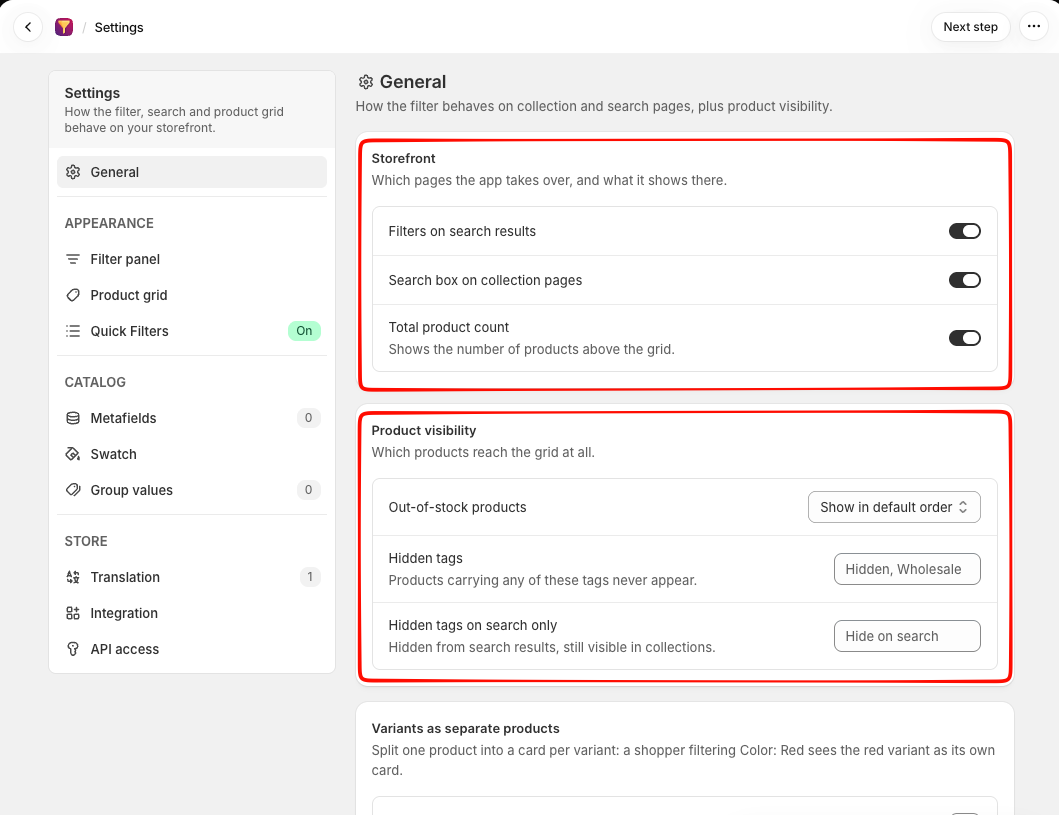This screenshot has height=815, width=1059.
Task: Open the three-dot more options menu
Action: point(1033,27)
